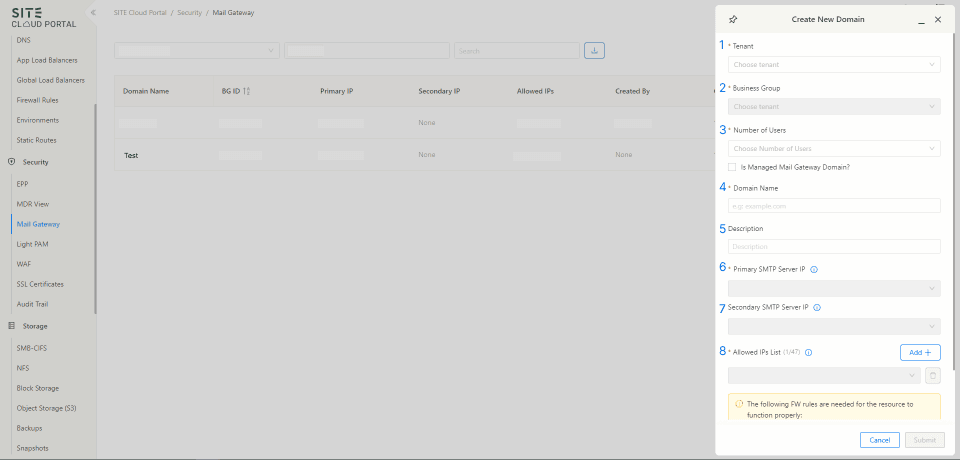Delete the allowed IP entry with the trash icon
Screen dimensions: 960x460
932,375
